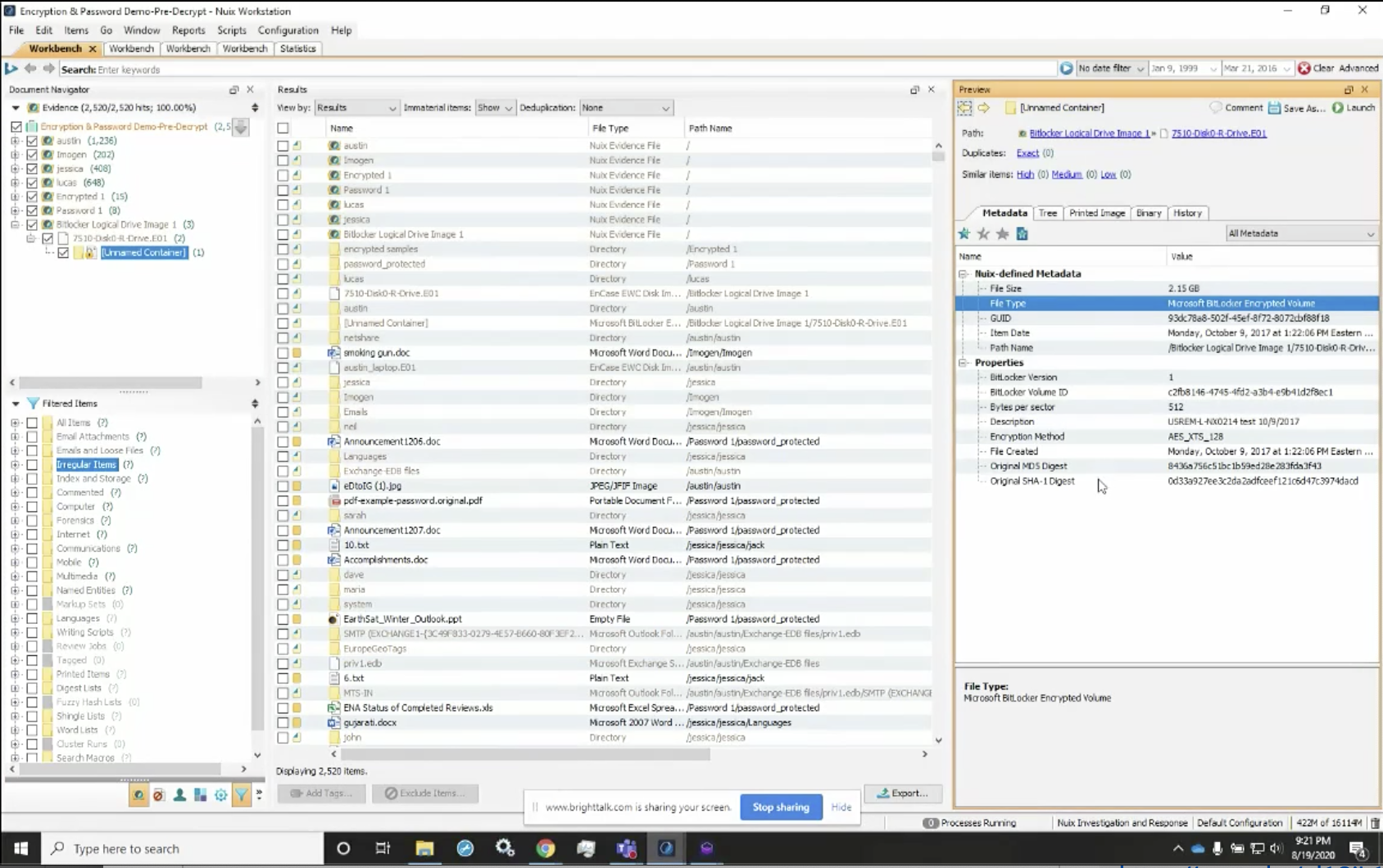Open Task View in the Windows taskbar

point(383,848)
